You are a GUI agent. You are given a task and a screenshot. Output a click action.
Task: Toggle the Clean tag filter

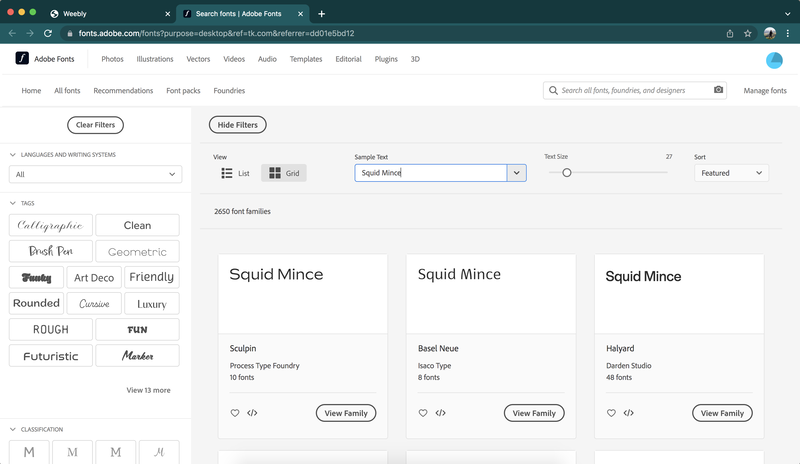point(137,225)
